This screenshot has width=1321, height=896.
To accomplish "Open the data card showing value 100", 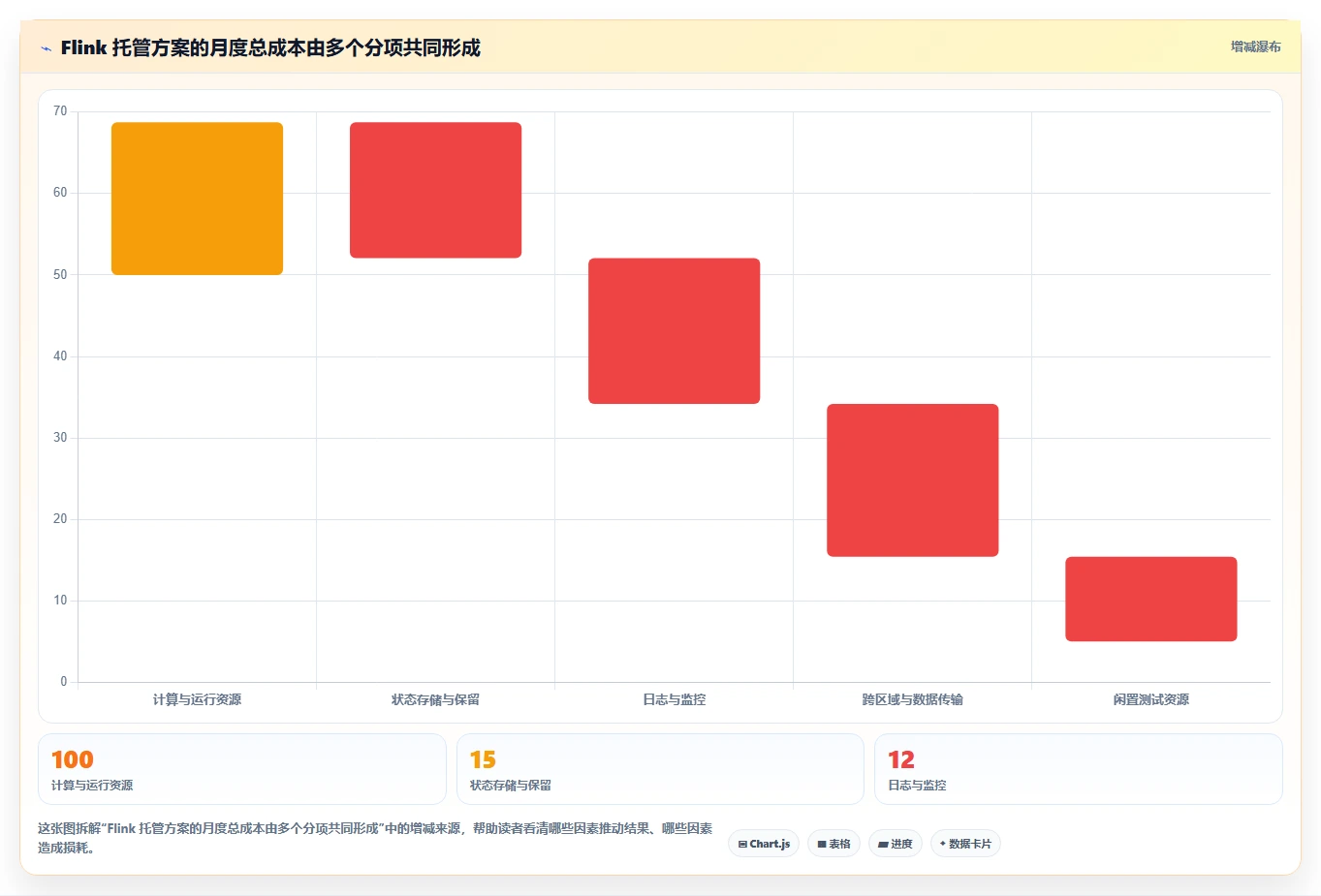I will coord(241,769).
